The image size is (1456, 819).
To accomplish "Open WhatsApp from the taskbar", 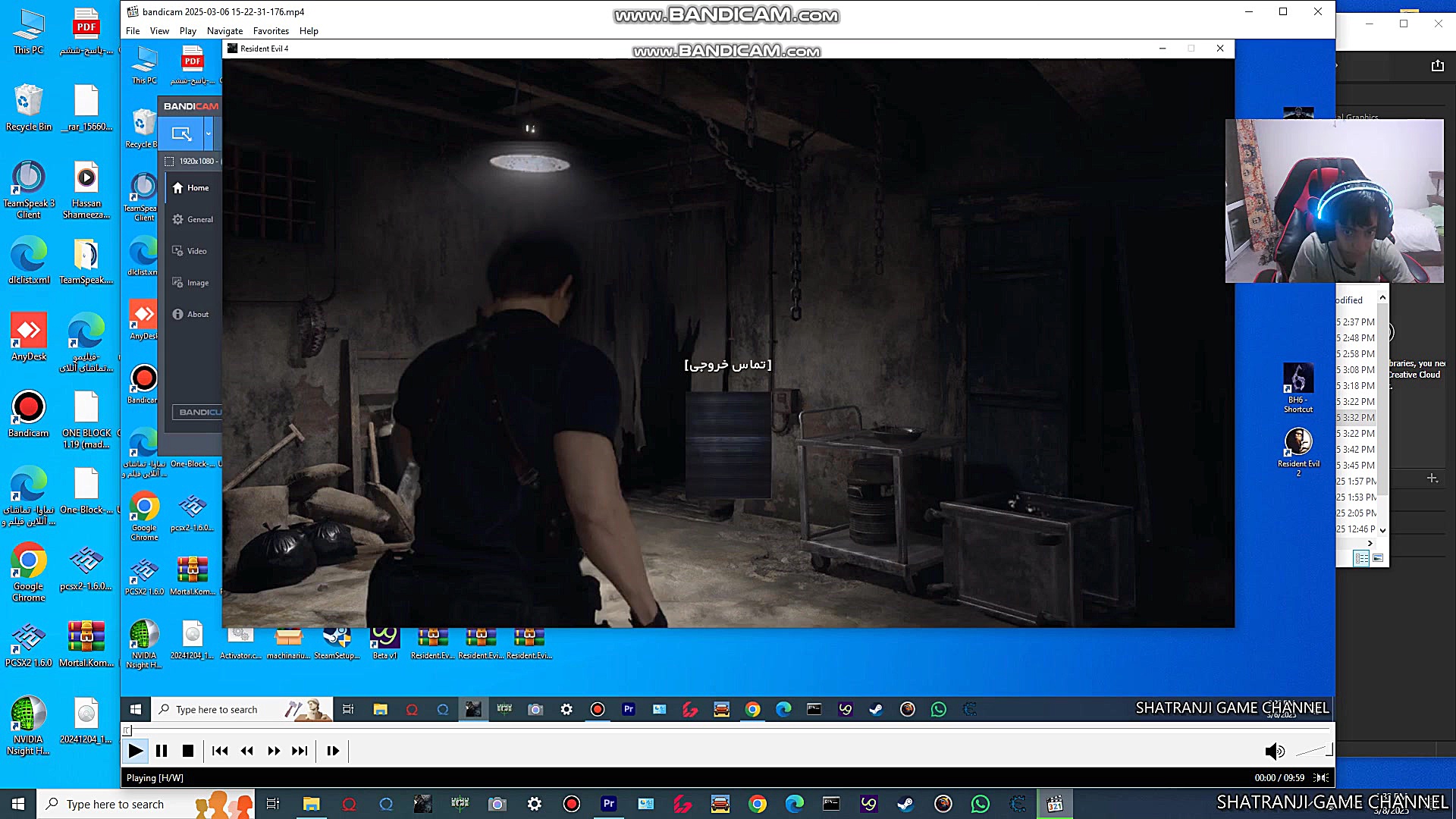I will click(x=980, y=804).
